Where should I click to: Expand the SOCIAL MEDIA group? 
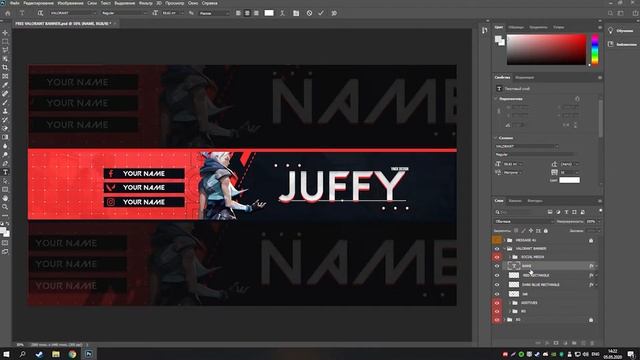510,257
